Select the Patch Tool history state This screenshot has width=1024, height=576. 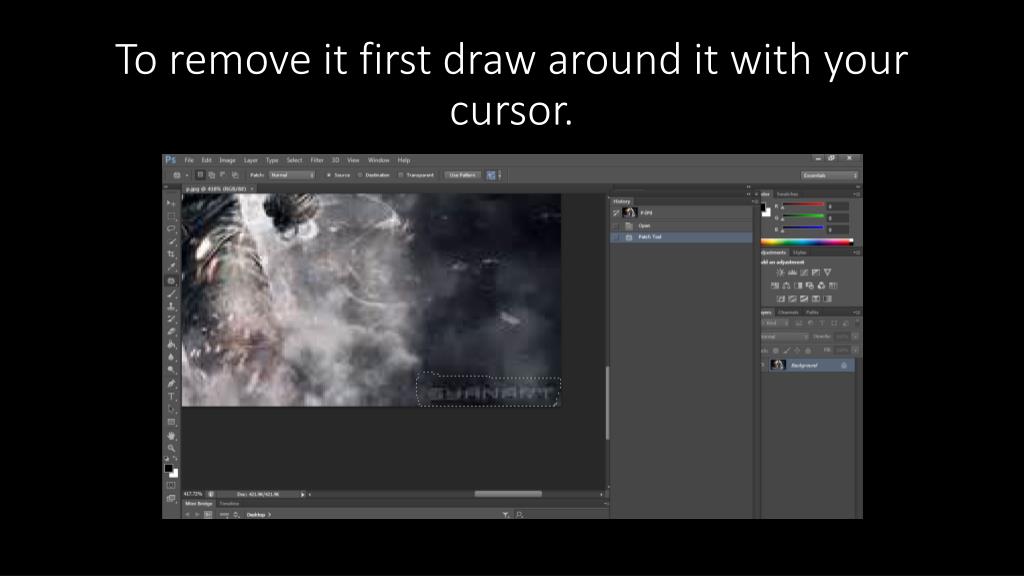pos(682,237)
